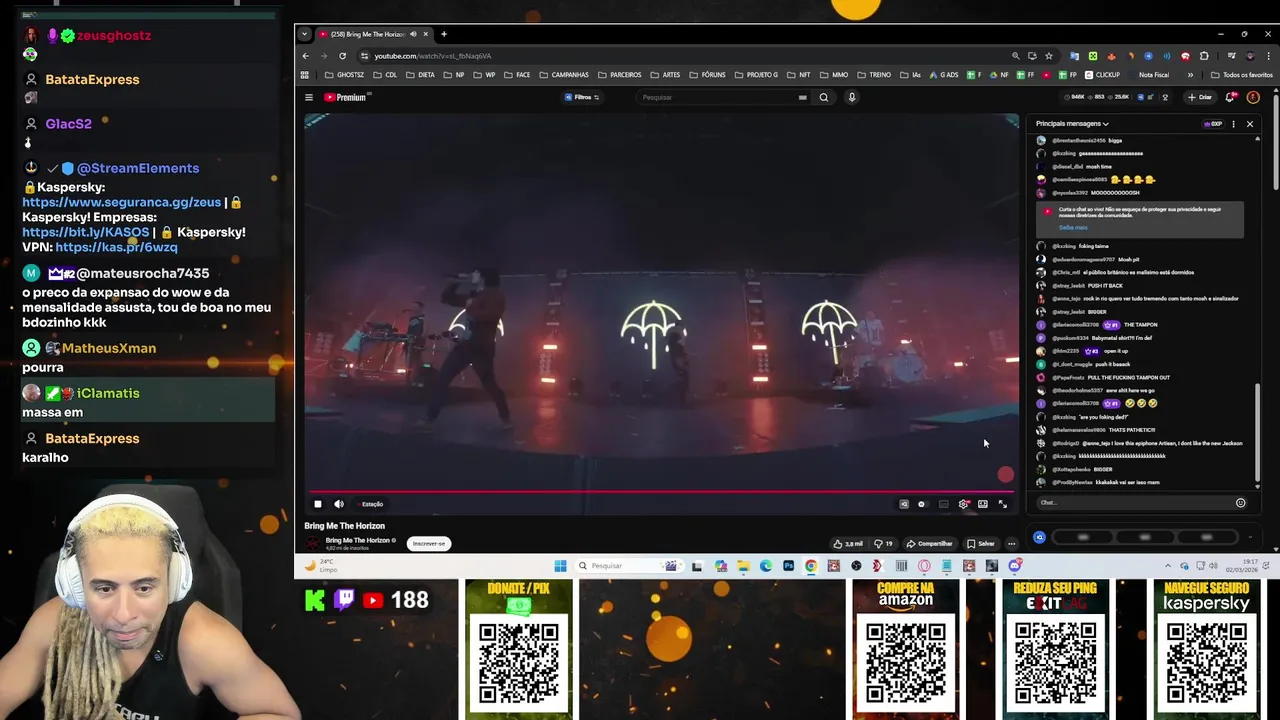The image size is (1280, 720).
Task: Close the live chat panel
Action: (x=1250, y=124)
